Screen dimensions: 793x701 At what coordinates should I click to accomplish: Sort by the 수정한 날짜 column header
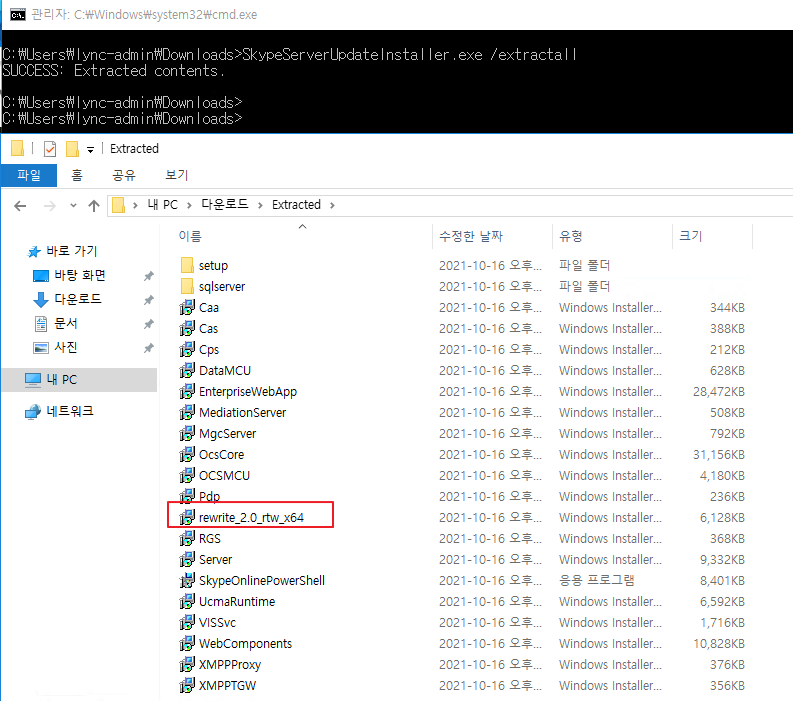[471, 236]
